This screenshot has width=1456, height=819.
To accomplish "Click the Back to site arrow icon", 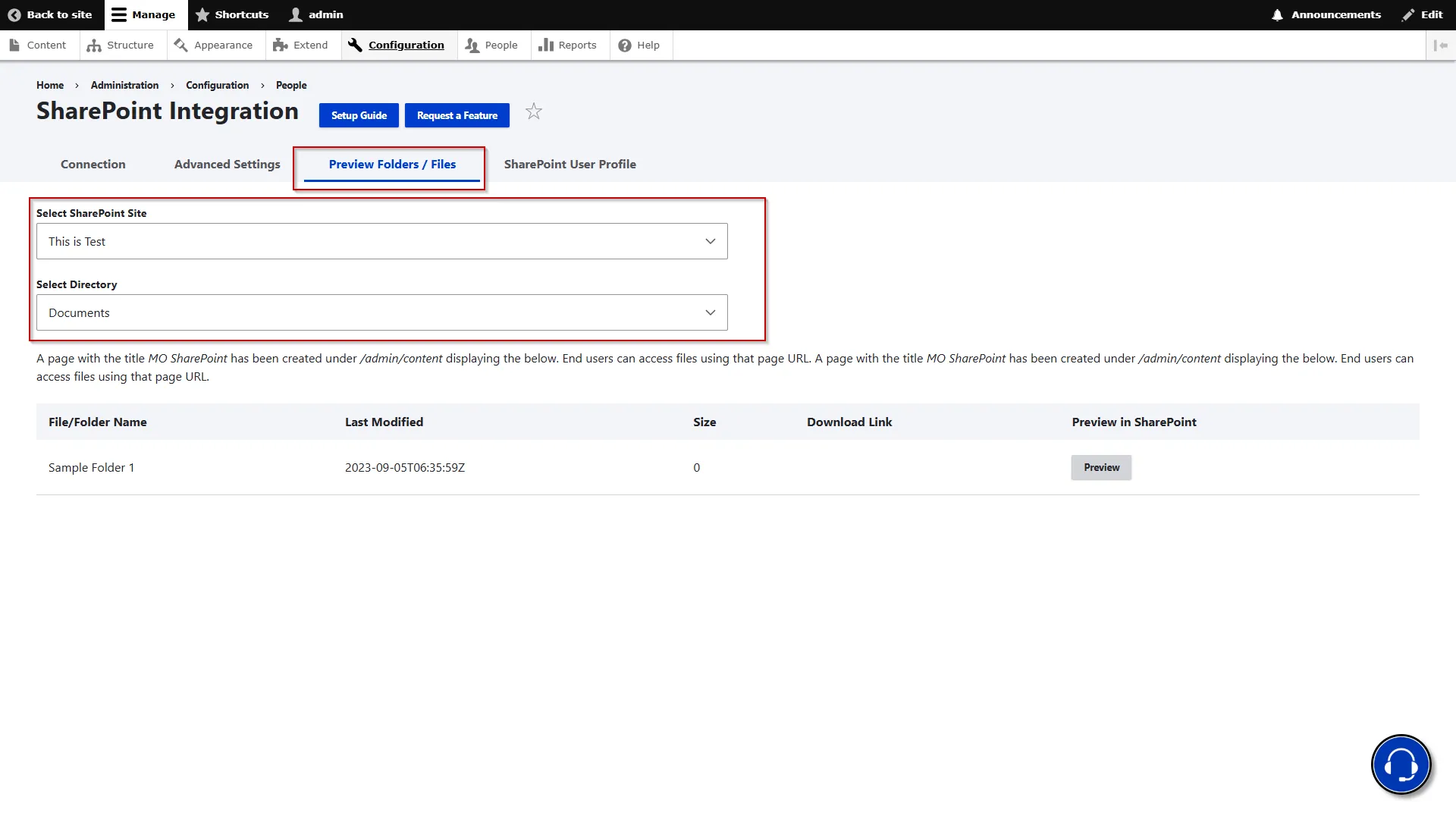I will pyautogui.click(x=14, y=14).
